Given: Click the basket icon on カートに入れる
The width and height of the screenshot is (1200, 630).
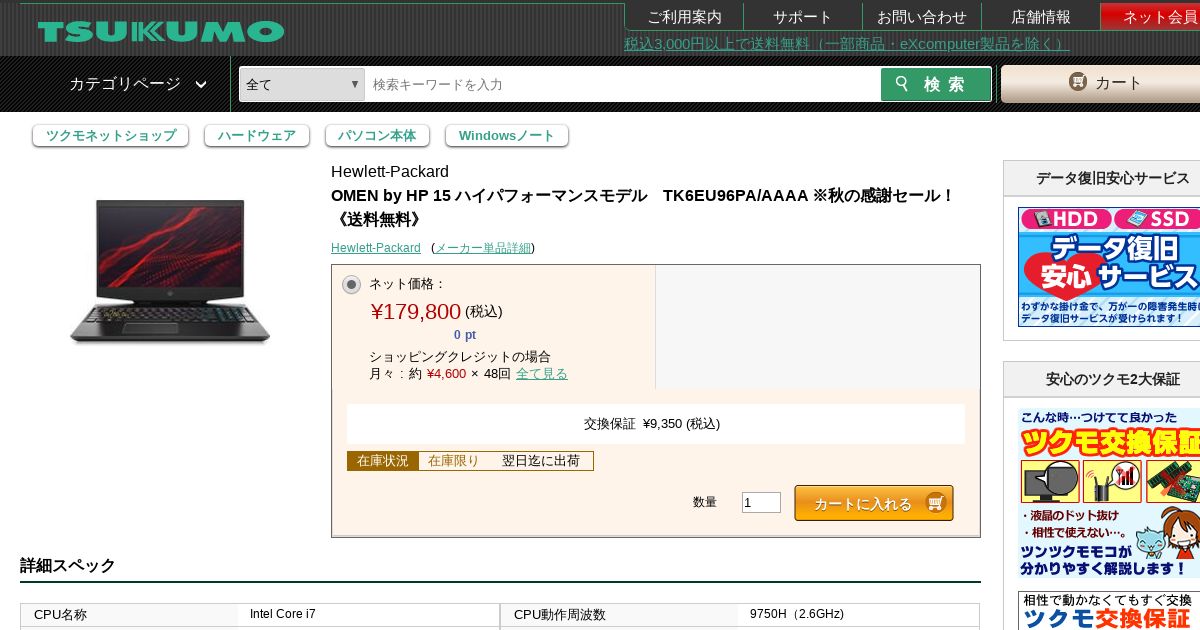Looking at the screenshot, I should coord(936,503).
